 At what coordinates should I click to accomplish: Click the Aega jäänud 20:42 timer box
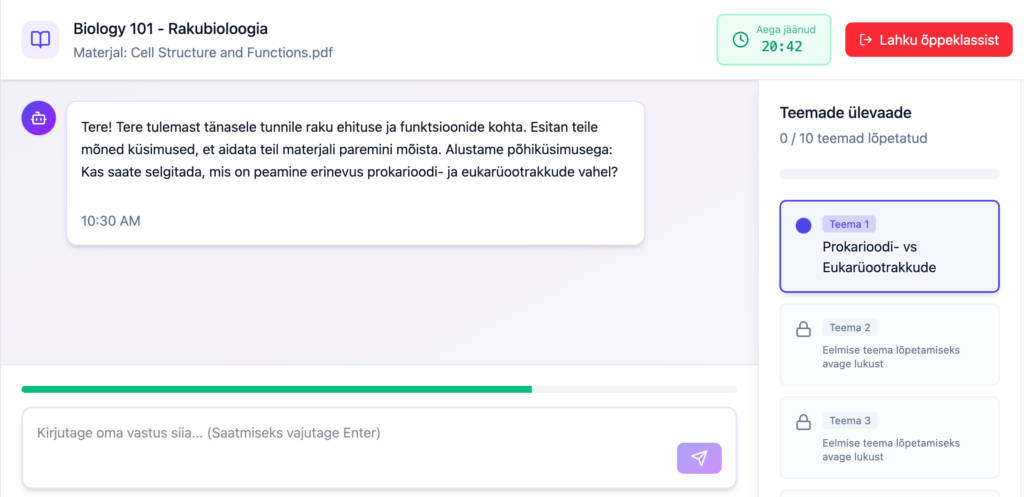click(x=773, y=40)
